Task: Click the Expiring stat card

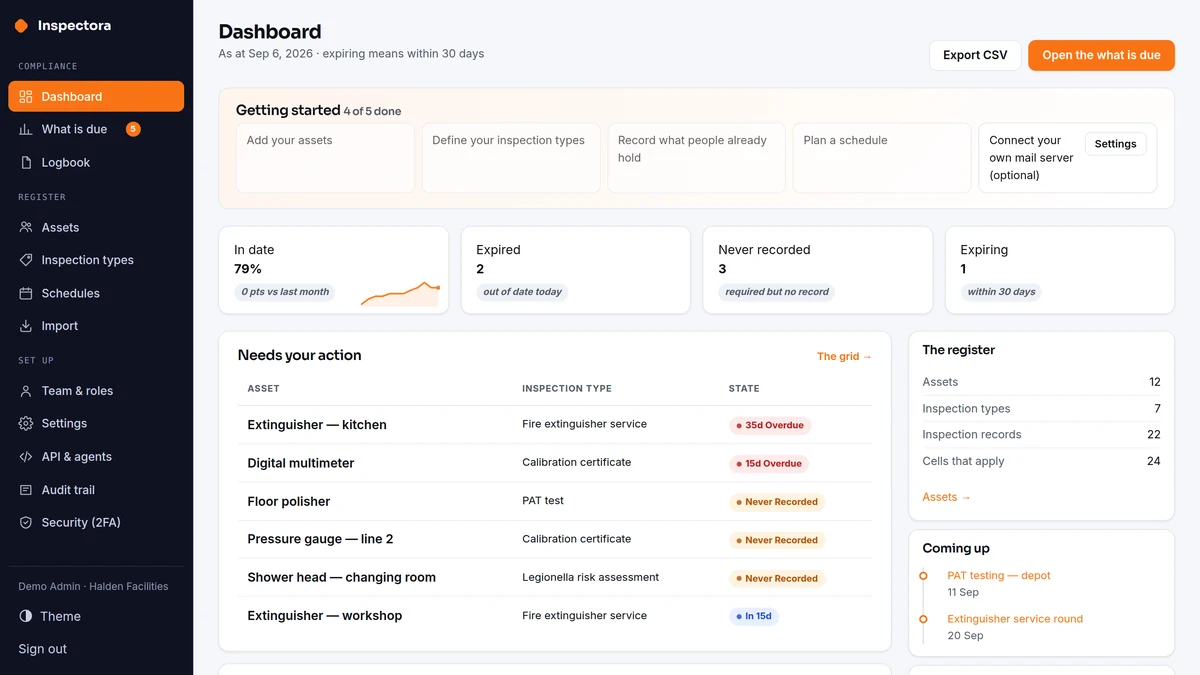Action: coord(1059,270)
